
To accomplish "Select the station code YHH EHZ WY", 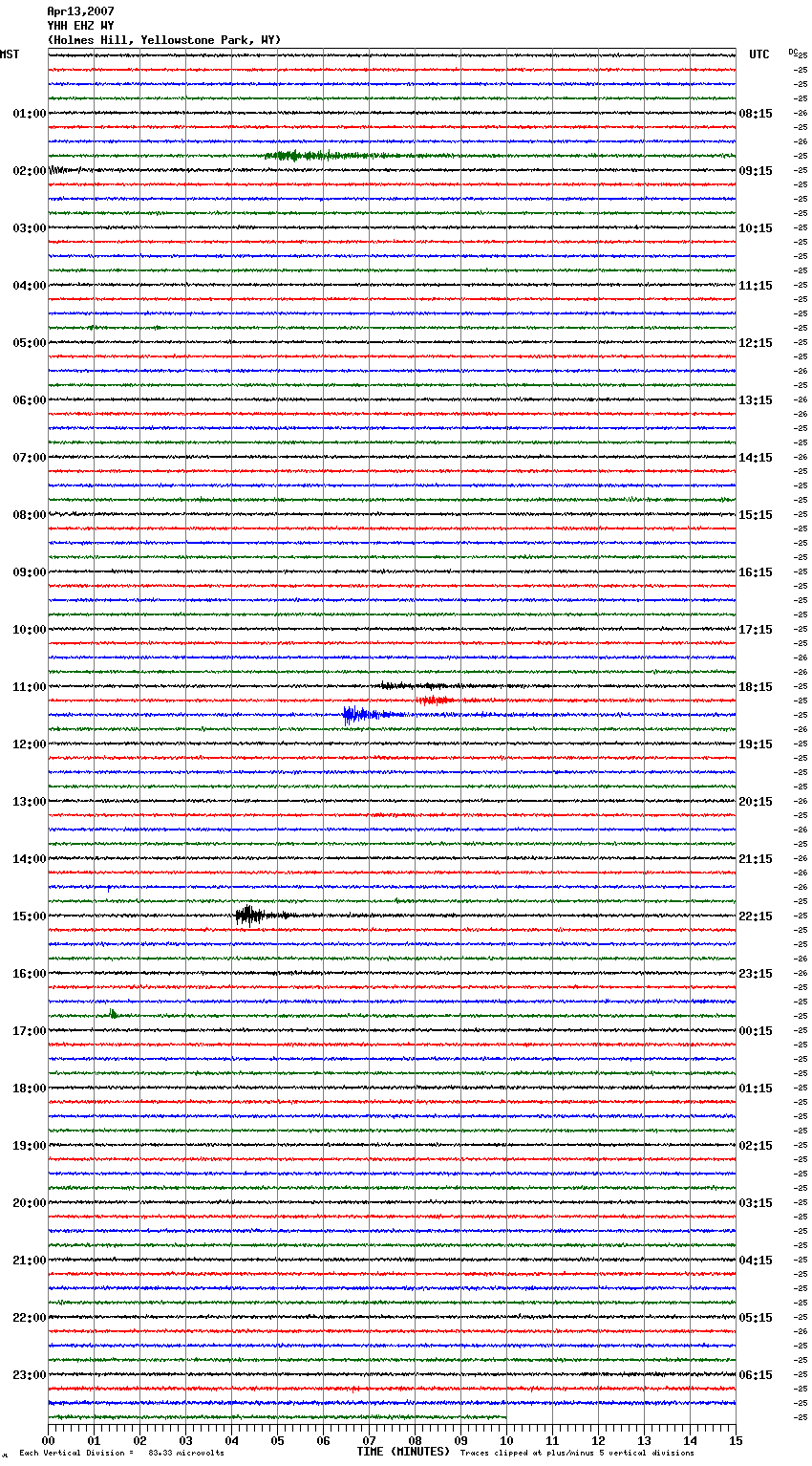I will click(x=80, y=26).
